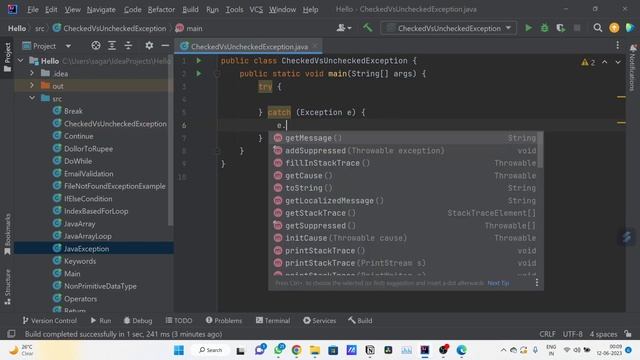Run class from line 1 gutter arrow
640x360 pixels.
(199, 61)
